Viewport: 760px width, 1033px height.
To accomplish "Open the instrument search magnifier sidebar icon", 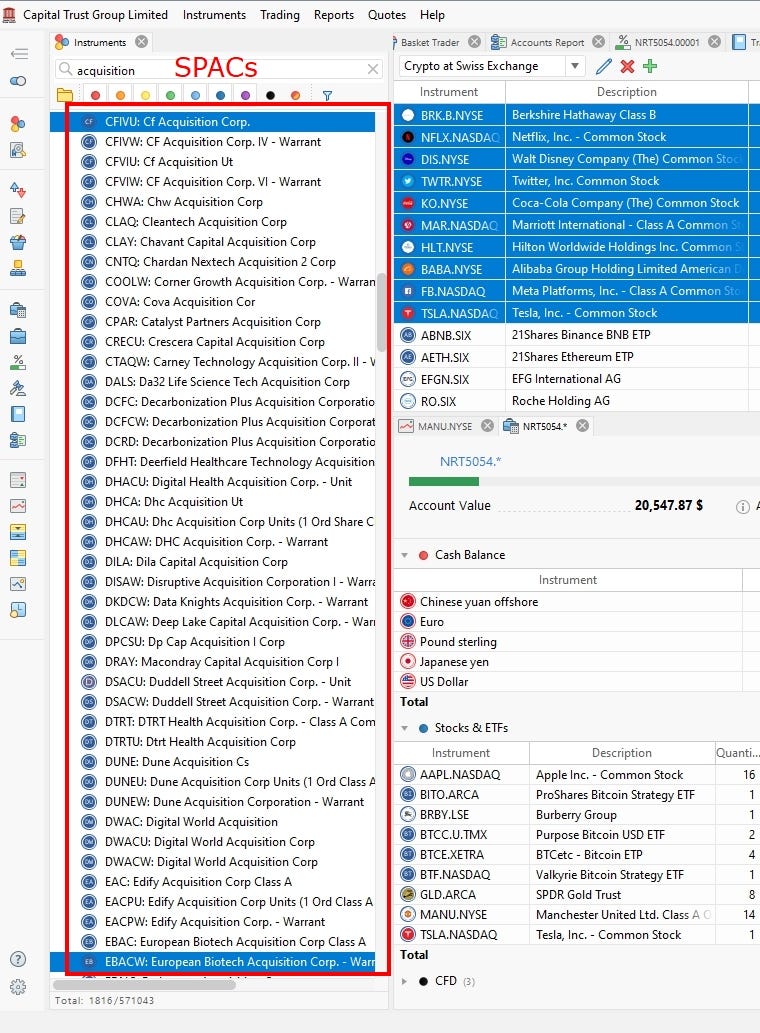I will point(18,150).
